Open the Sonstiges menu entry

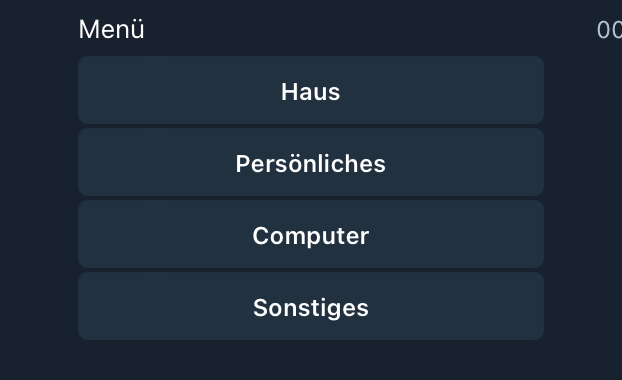pos(311,306)
